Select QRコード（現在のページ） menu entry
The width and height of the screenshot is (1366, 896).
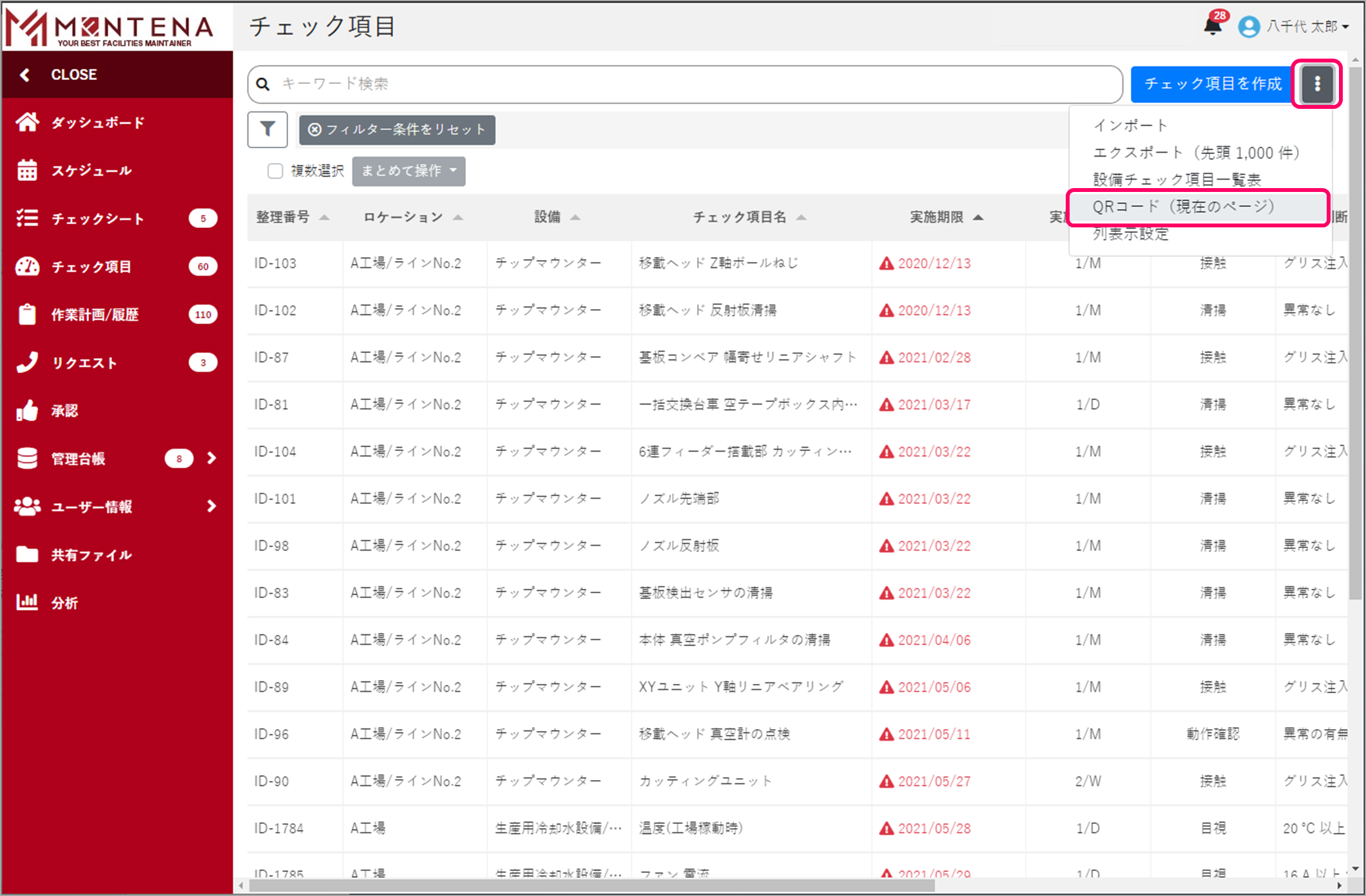coord(1183,207)
